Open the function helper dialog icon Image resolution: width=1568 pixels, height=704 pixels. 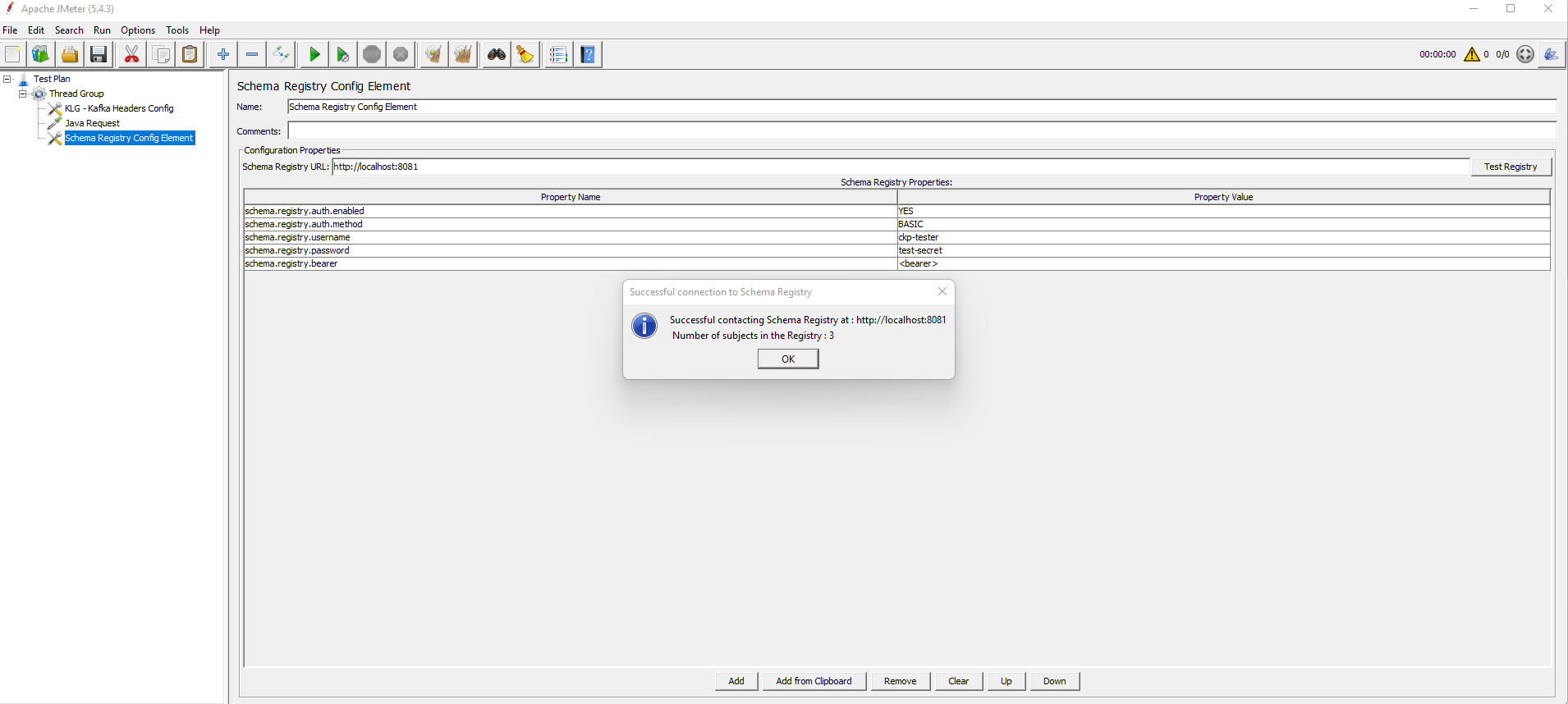point(558,54)
